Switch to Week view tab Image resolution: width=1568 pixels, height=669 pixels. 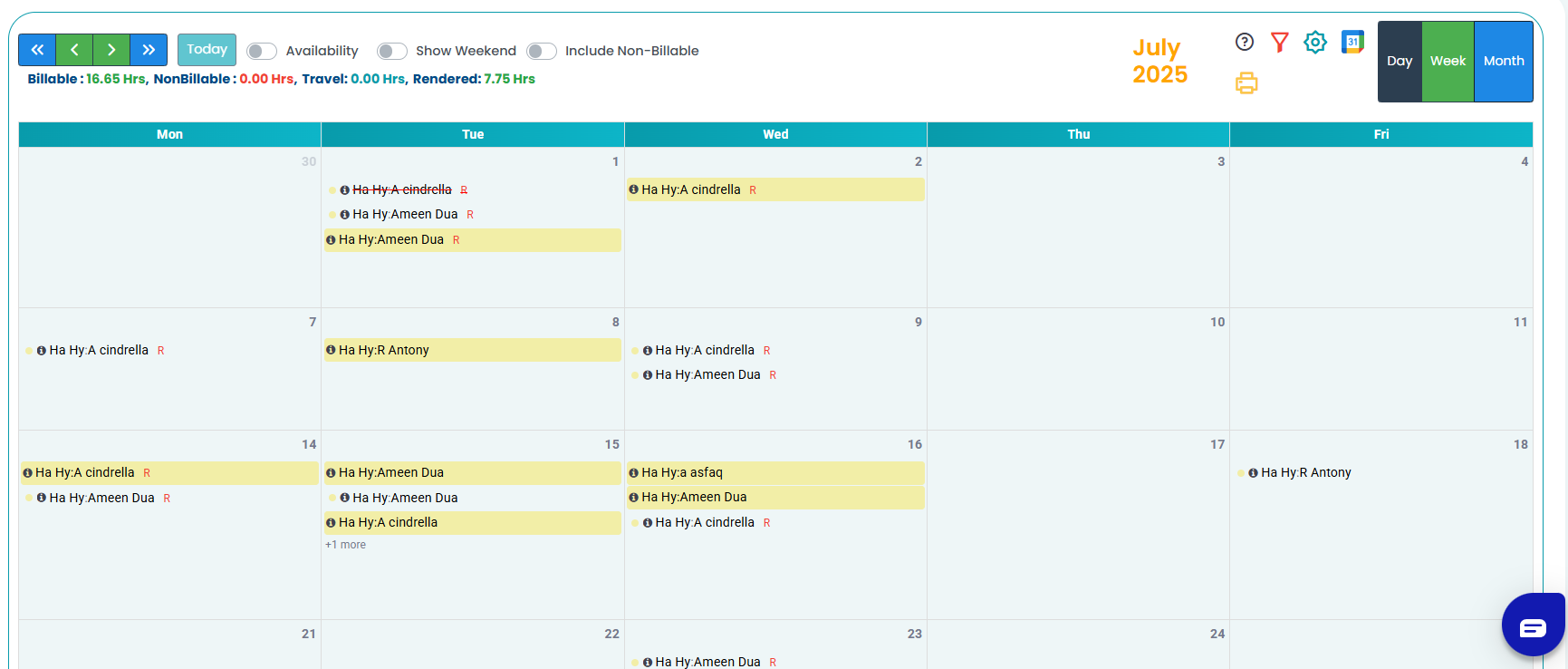pyautogui.click(x=1448, y=62)
